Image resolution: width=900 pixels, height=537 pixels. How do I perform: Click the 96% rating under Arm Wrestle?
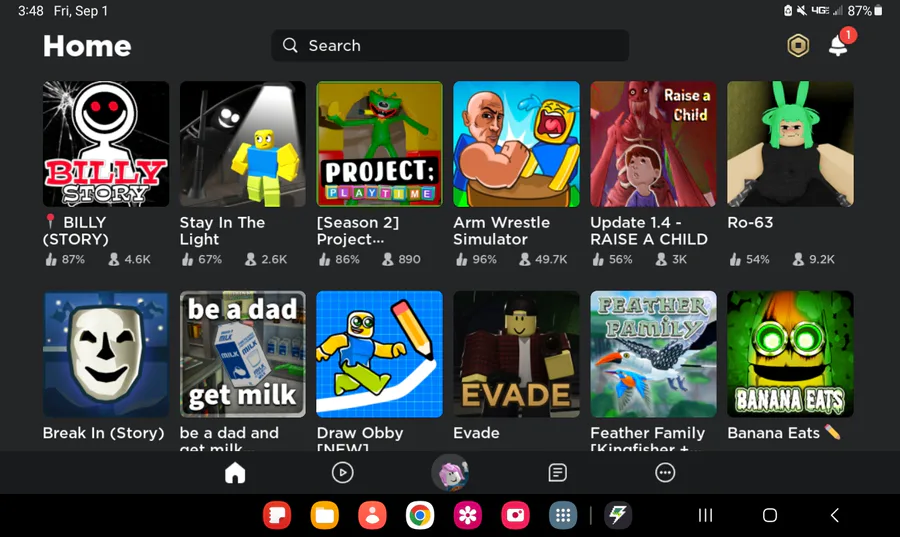tap(476, 259)
